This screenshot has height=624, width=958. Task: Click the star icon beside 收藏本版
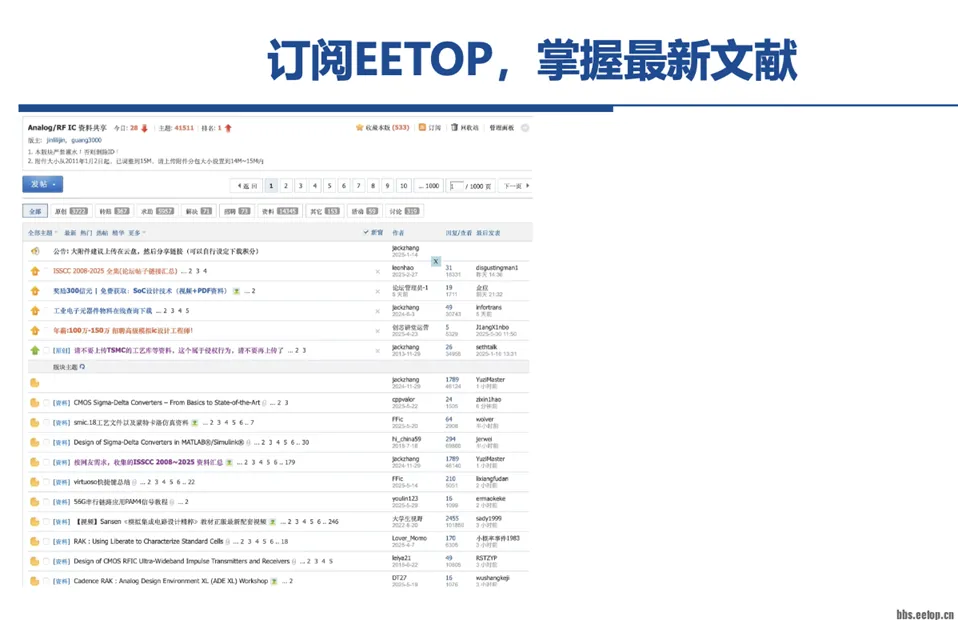tap(359, 128)
